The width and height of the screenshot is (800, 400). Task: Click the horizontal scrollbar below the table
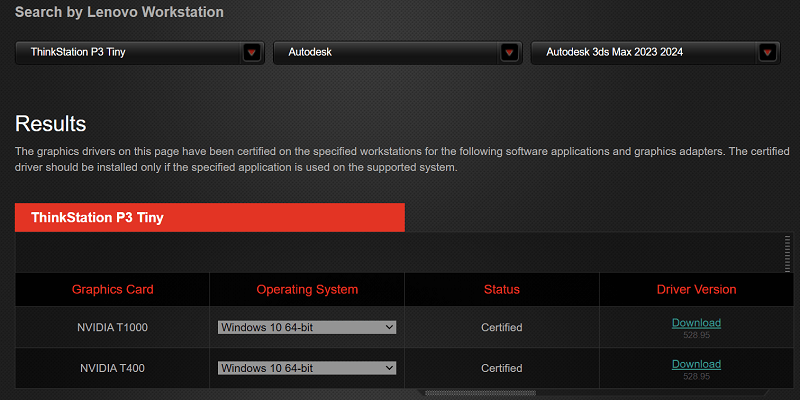(x=480, y=393)
